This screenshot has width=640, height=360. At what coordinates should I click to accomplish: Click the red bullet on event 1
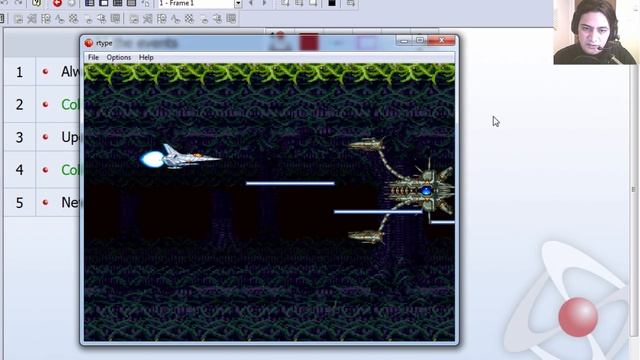click(45, 71)
